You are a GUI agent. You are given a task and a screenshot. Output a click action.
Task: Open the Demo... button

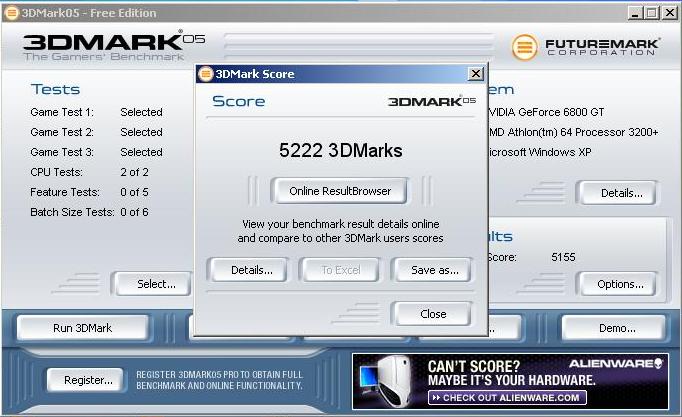click(x=614, y=328)
